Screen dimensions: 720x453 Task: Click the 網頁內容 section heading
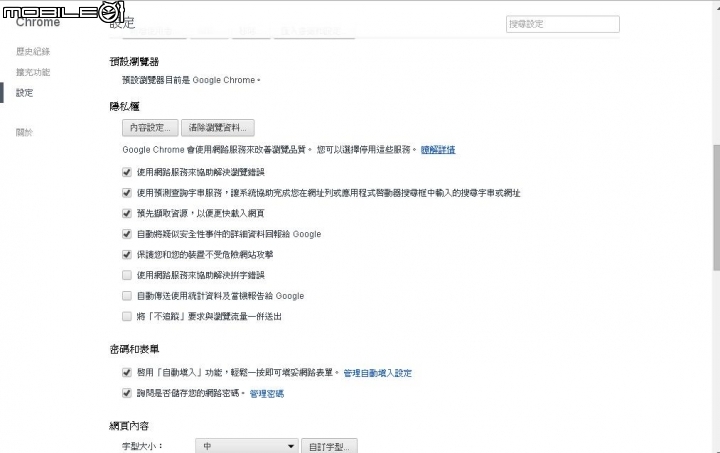pos(129,426)
